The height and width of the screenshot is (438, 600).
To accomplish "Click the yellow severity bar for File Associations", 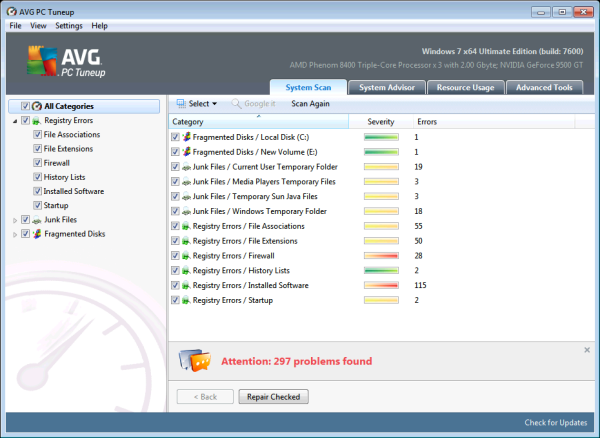I will pos(381,226).
